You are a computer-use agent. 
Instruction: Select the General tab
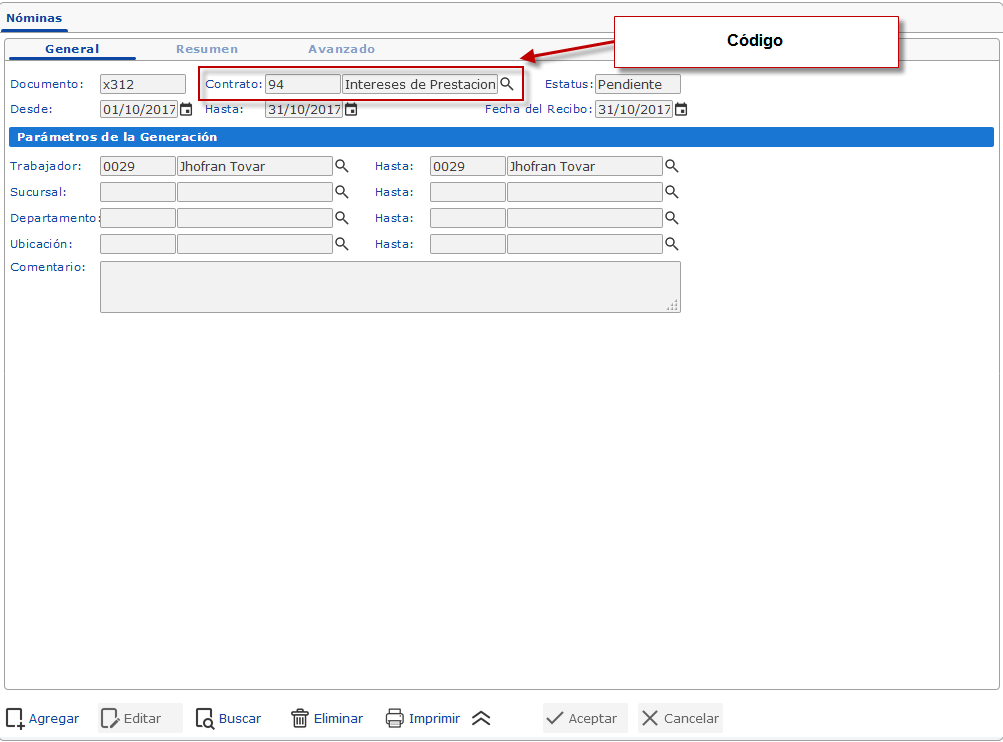coord(72,49)
